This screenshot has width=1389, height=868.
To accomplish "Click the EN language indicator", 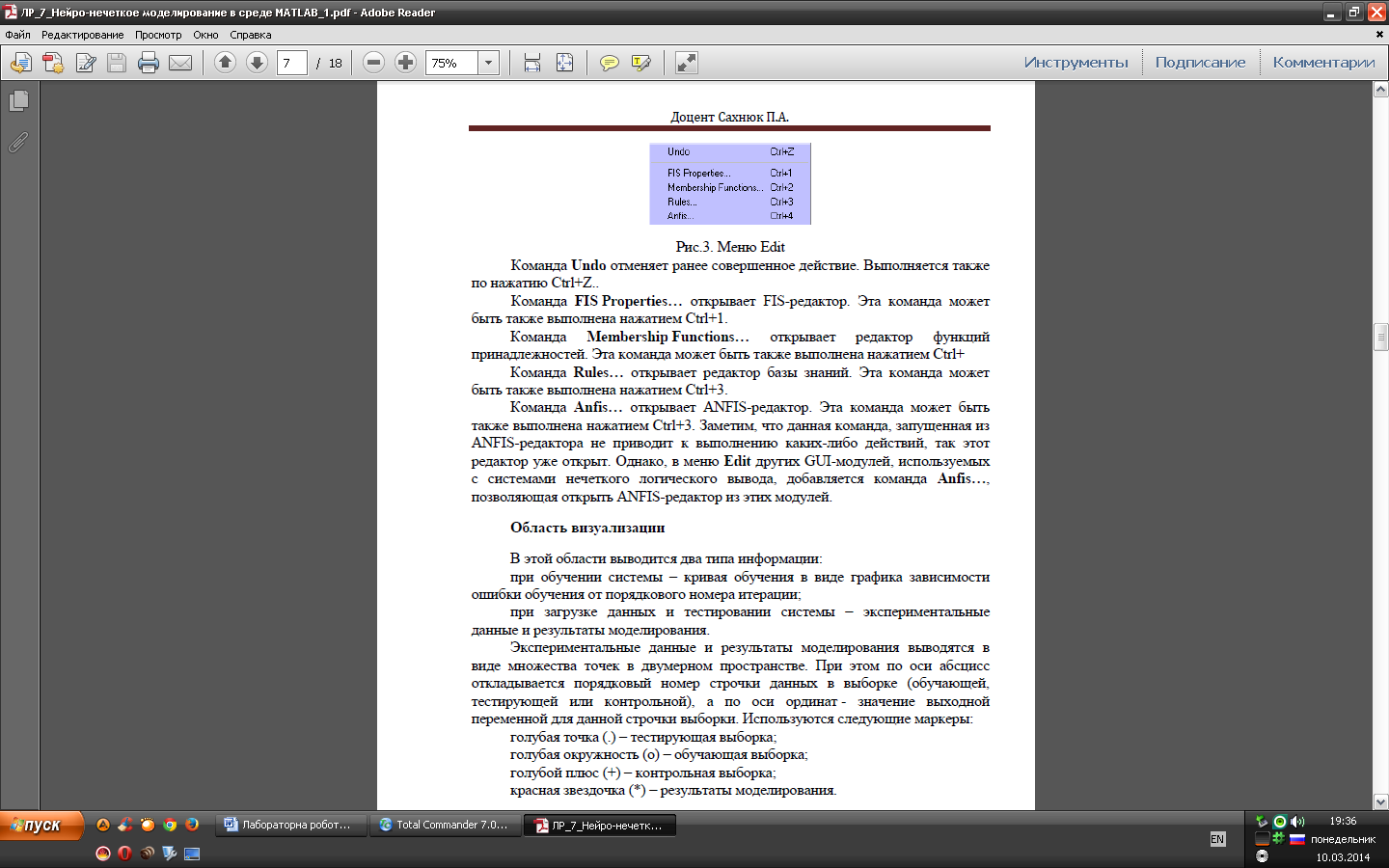I will coord(1217,839).
